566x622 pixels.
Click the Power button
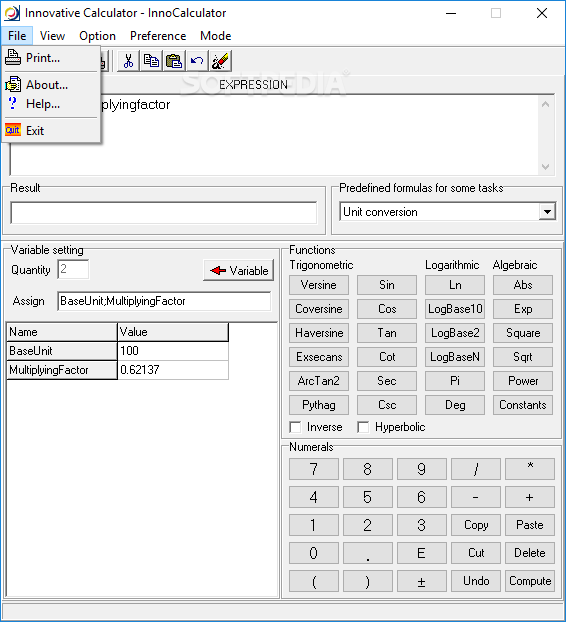click(x=523, y=381)
